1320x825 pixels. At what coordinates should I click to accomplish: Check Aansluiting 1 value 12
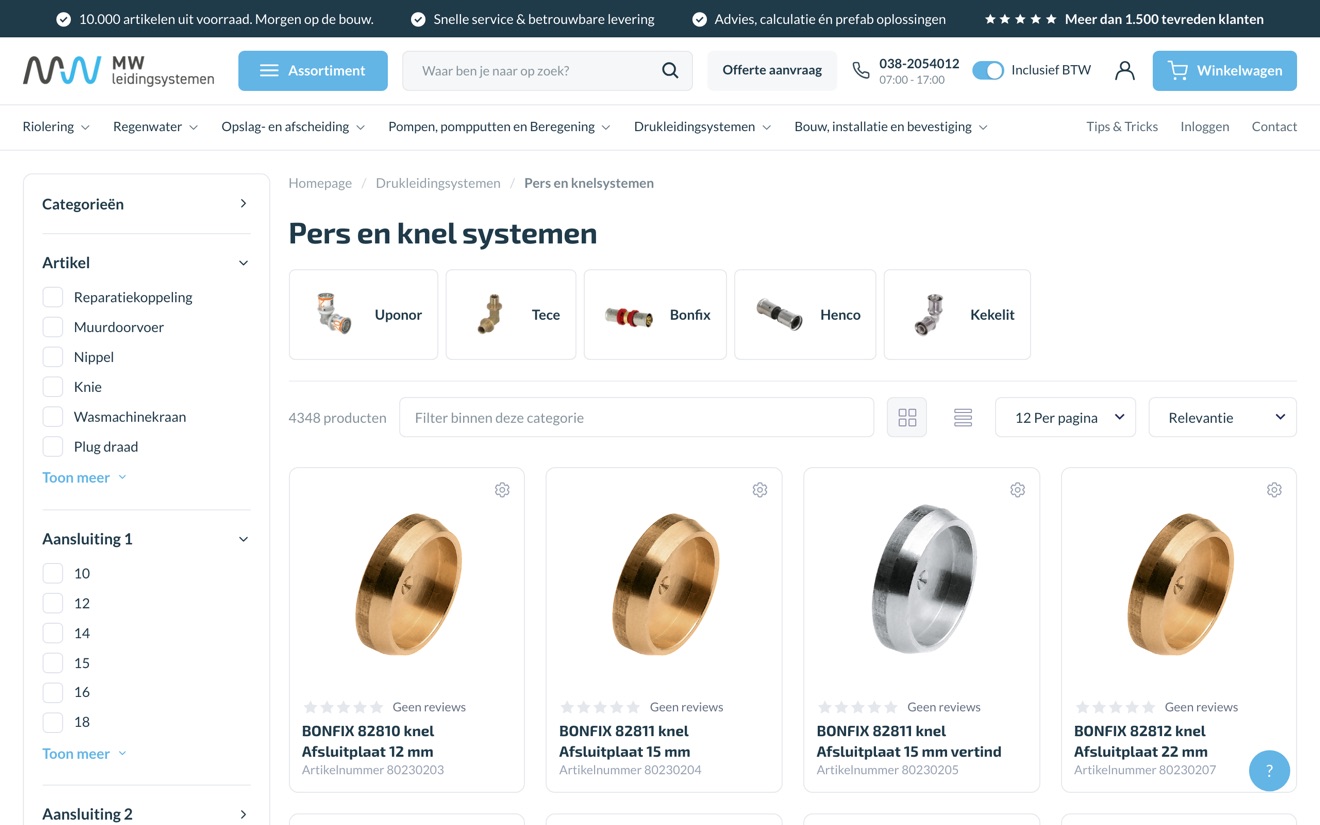coord(53,603)
